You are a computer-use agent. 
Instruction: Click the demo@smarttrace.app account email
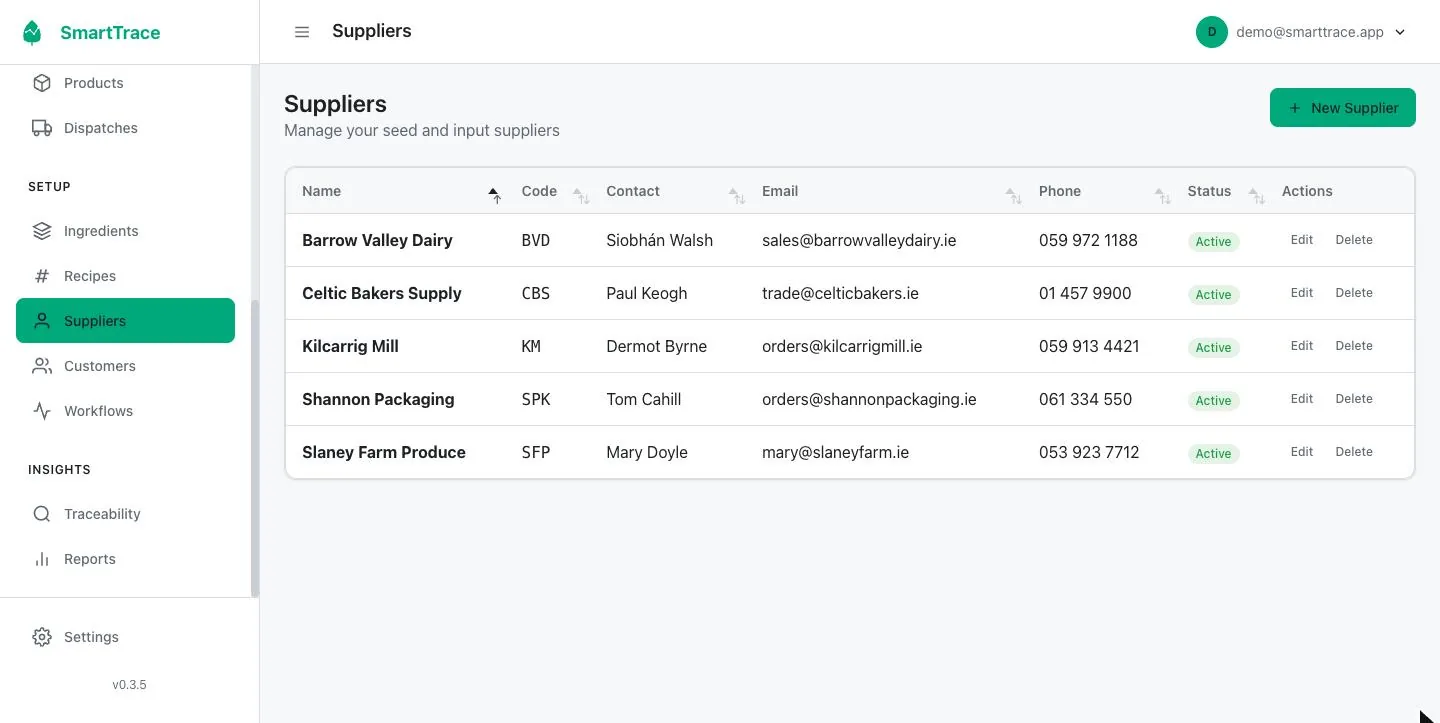1310,32
